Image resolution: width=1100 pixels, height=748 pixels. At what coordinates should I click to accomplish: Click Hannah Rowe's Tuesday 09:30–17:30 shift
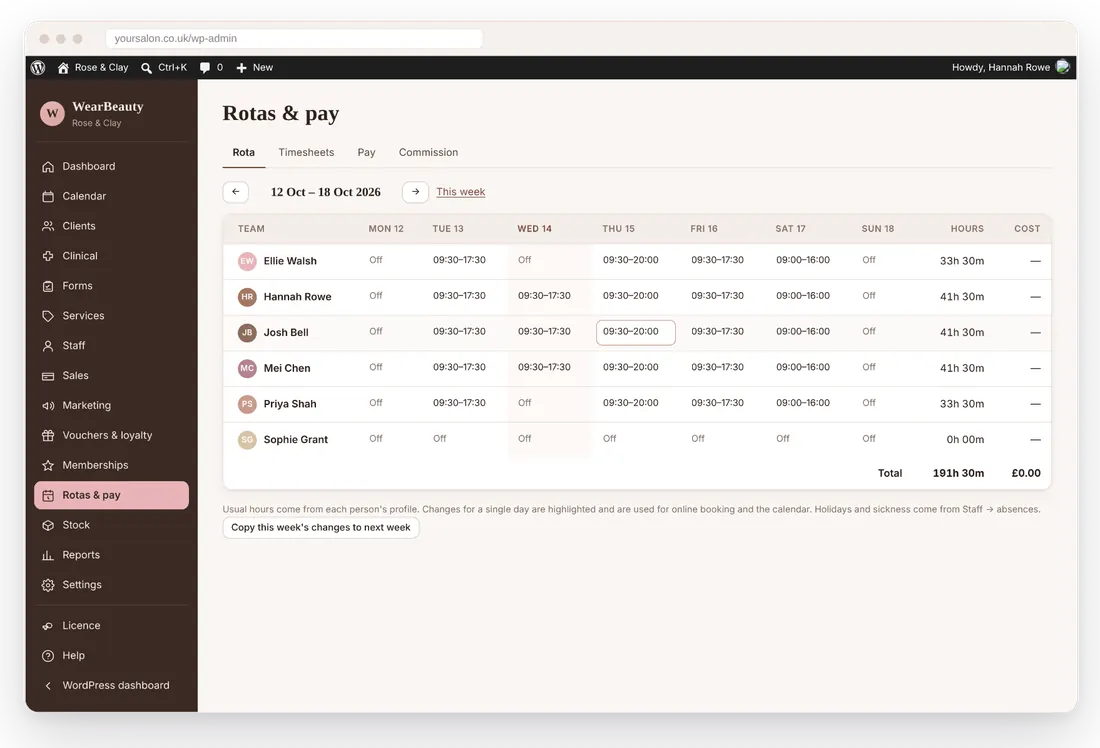(x=459, y=295)
